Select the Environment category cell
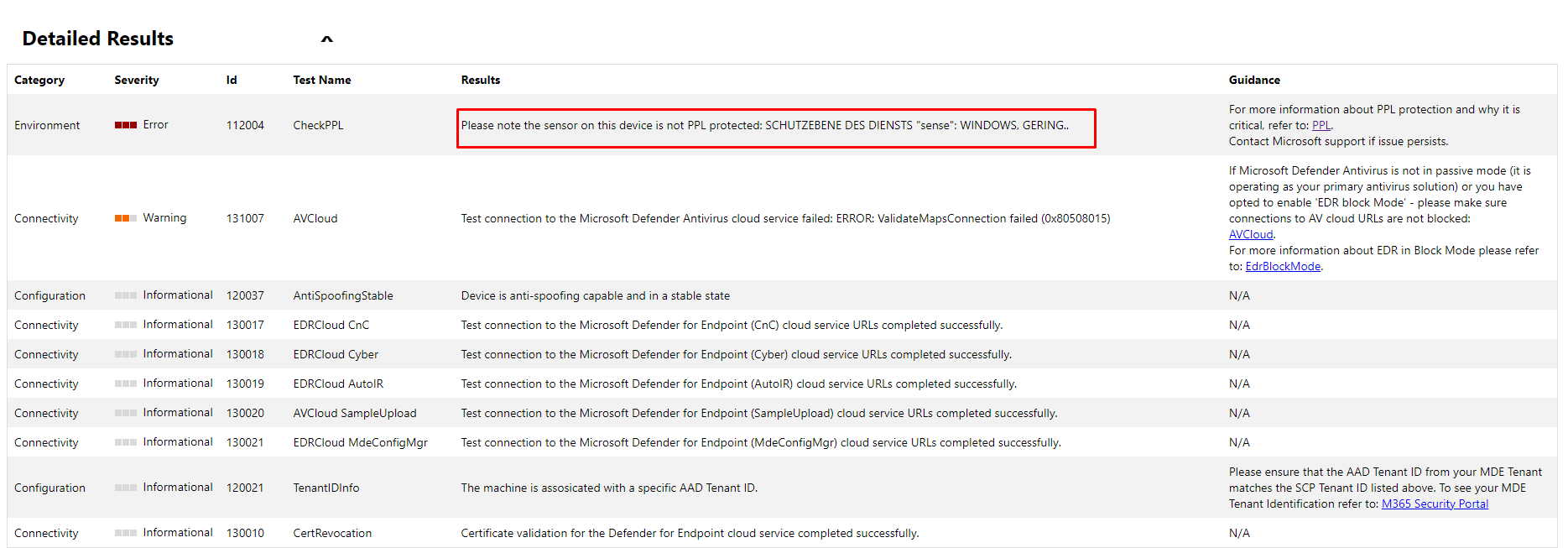 [x=47, y=125]
